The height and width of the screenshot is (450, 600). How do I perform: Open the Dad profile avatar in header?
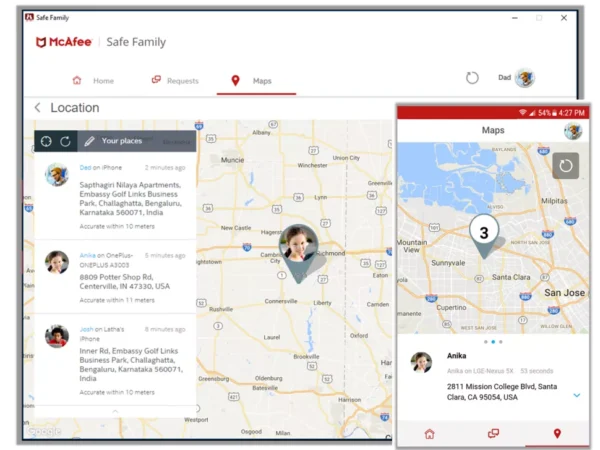[524, 78]
